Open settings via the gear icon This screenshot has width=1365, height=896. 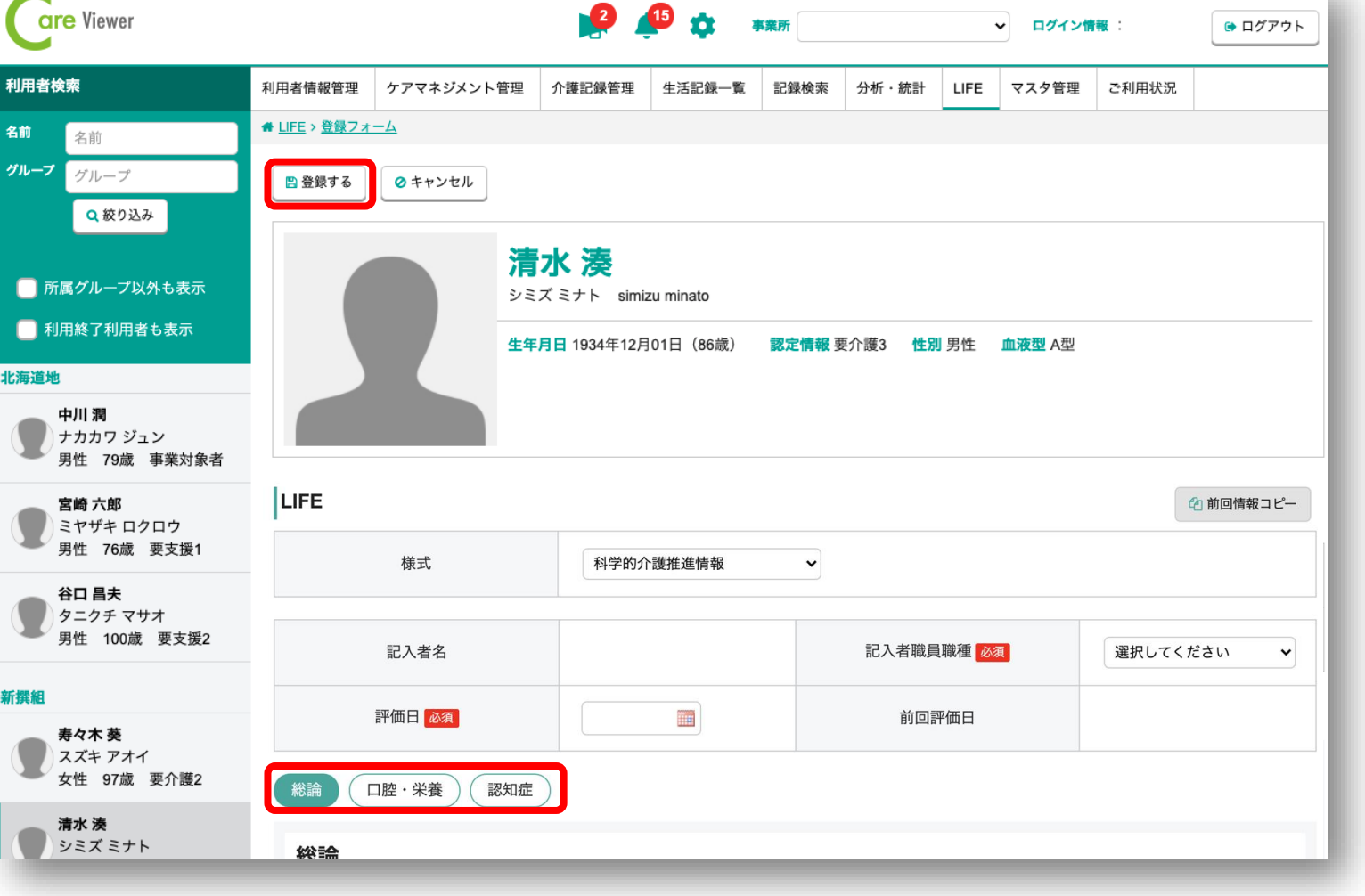[702, 26]
